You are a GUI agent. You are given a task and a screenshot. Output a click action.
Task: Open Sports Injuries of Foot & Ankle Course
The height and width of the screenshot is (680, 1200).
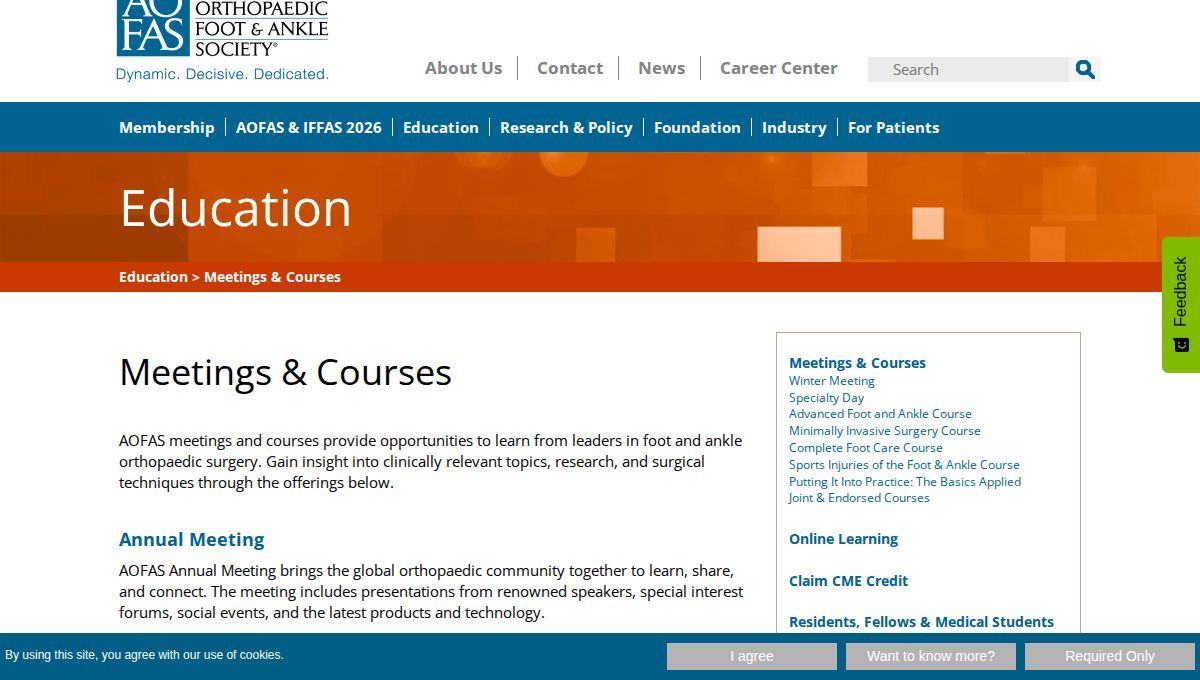904,465
